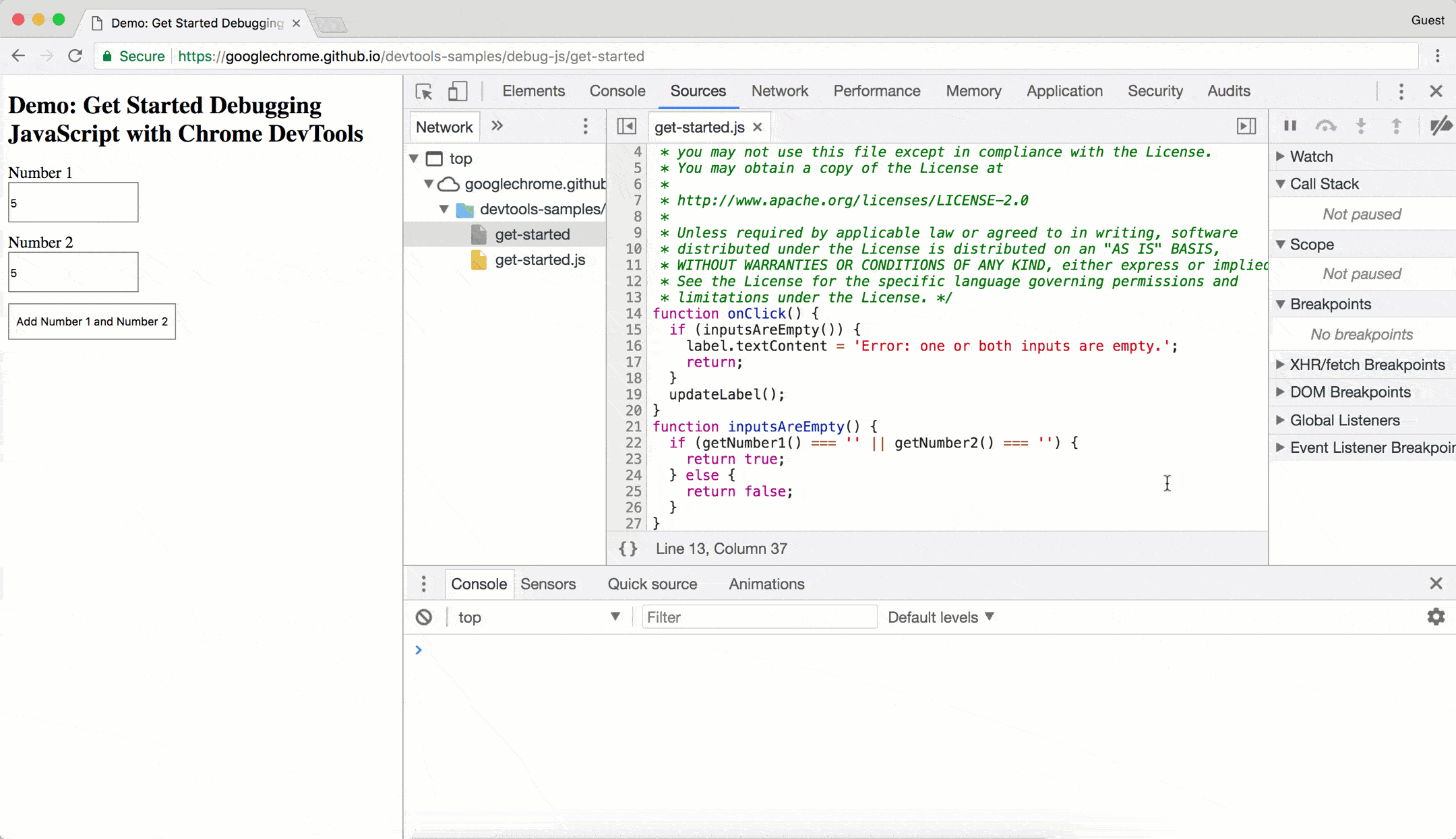Viewport: 1456px width, 839px height.
Task: Click the step over next function icon
Action: 1325,126
